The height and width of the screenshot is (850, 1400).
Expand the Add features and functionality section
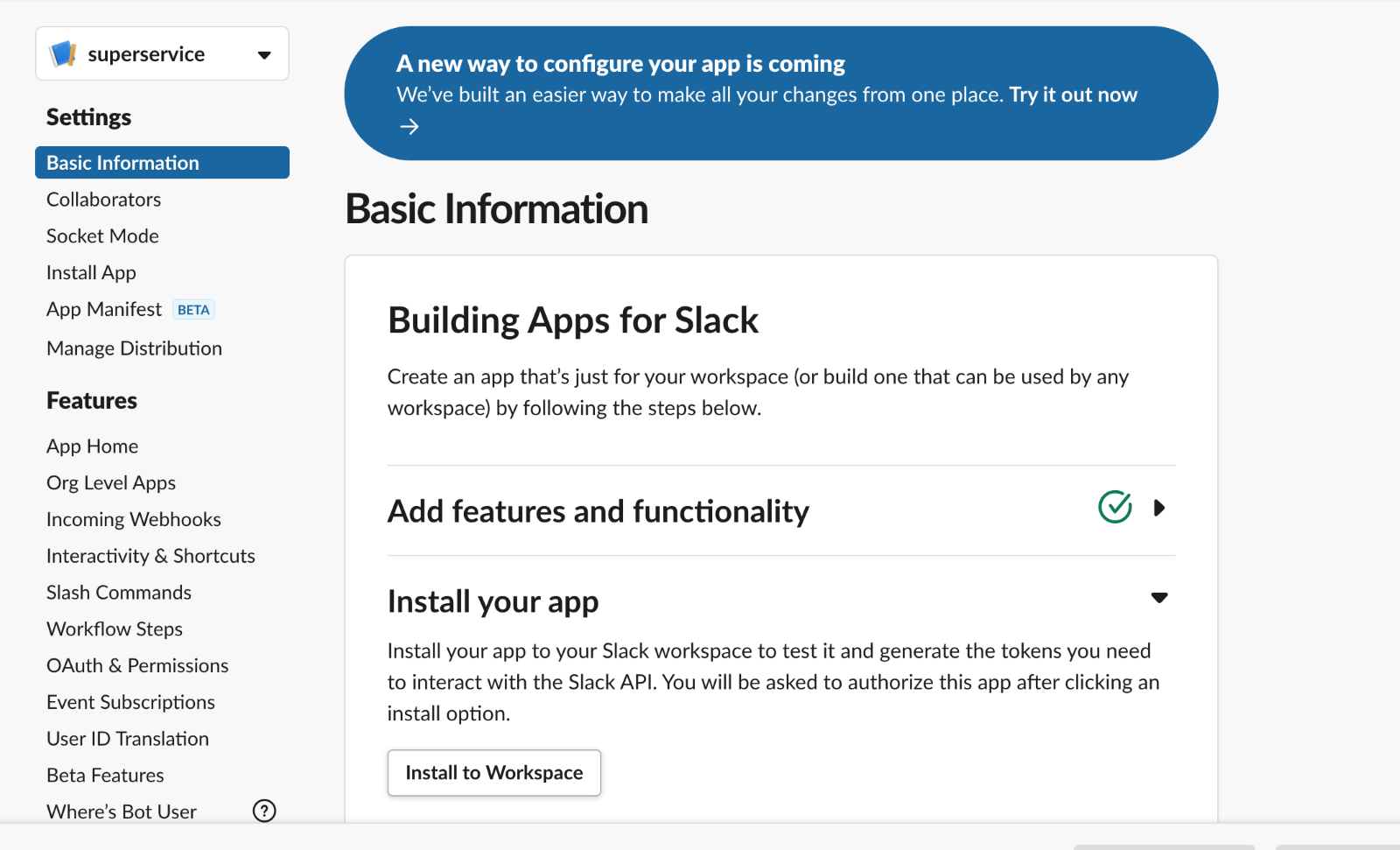coord(1158,508)
